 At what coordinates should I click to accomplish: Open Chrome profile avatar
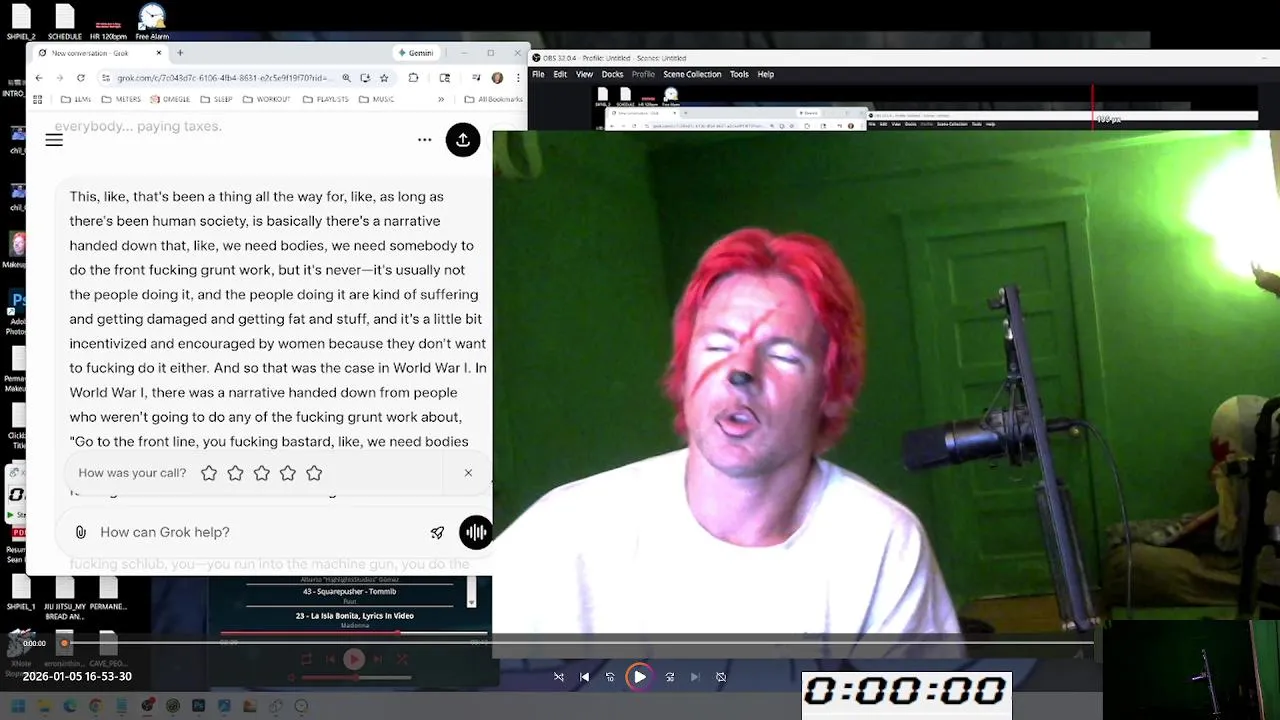tap(497, 78)
